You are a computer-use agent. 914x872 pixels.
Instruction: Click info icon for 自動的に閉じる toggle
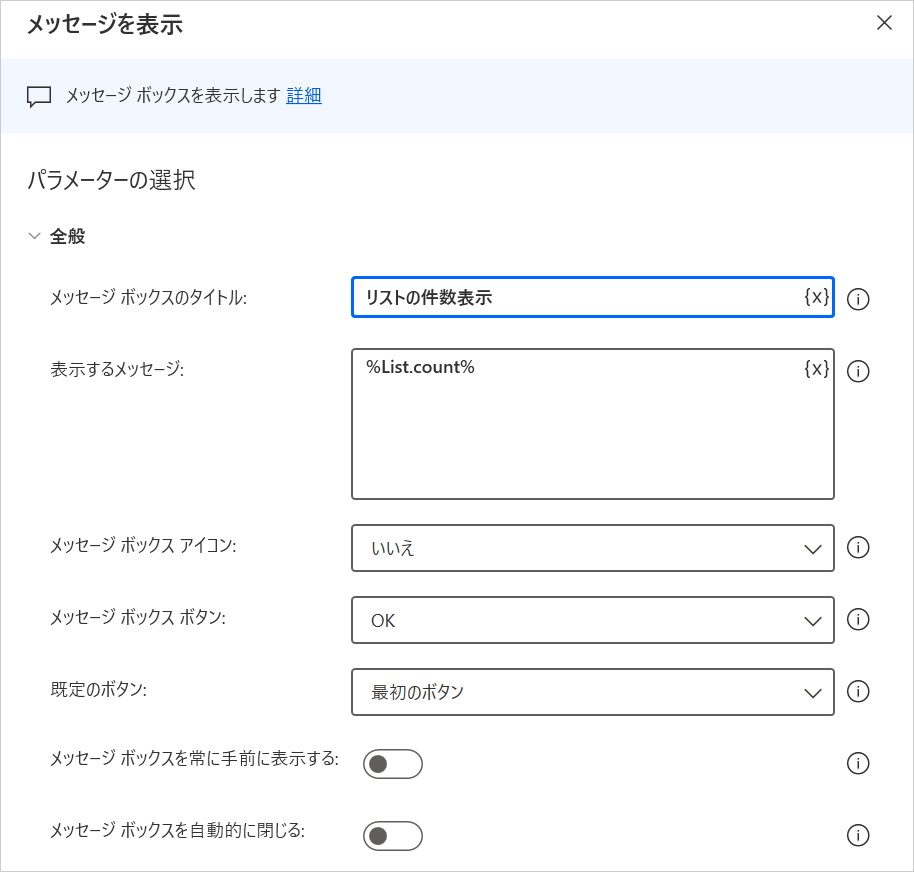pyautogui.click(x=857, y=836)
